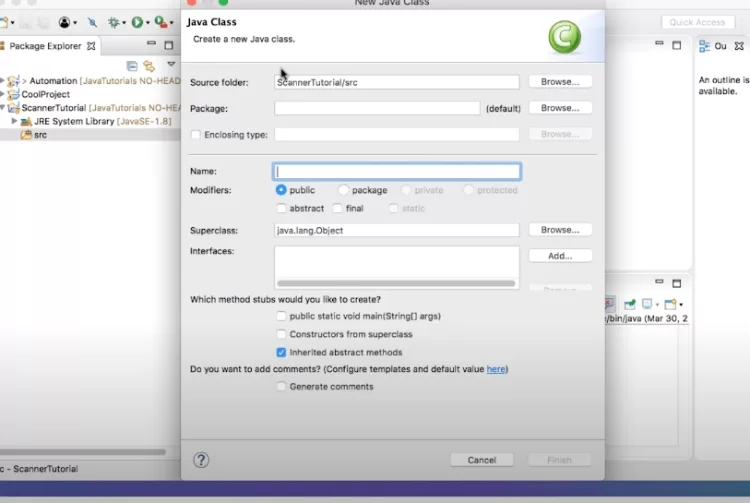
Task: Toggle Link with Editor icon
Action: point(149,66)
